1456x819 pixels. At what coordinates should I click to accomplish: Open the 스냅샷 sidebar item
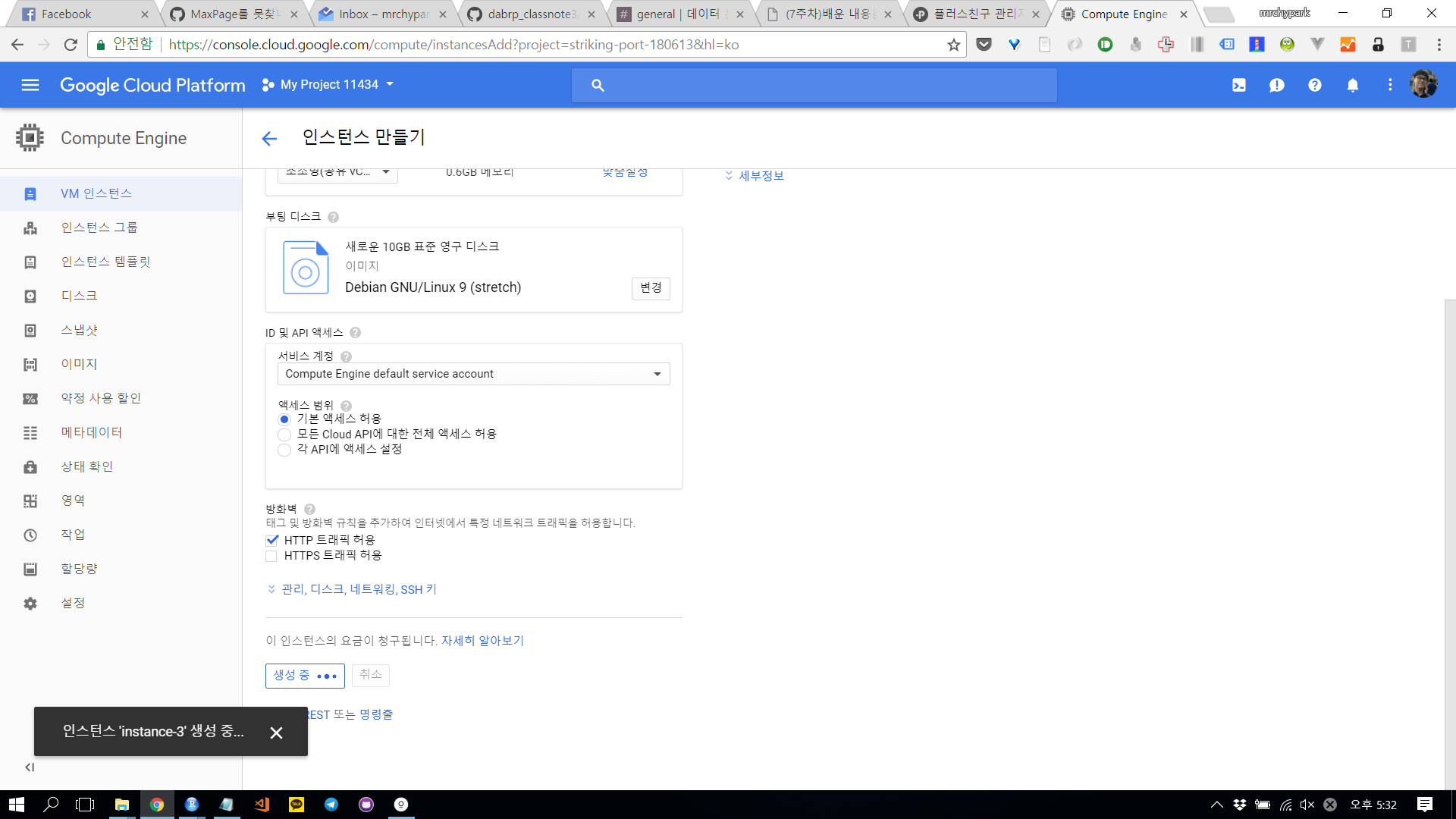pos(79,330)
